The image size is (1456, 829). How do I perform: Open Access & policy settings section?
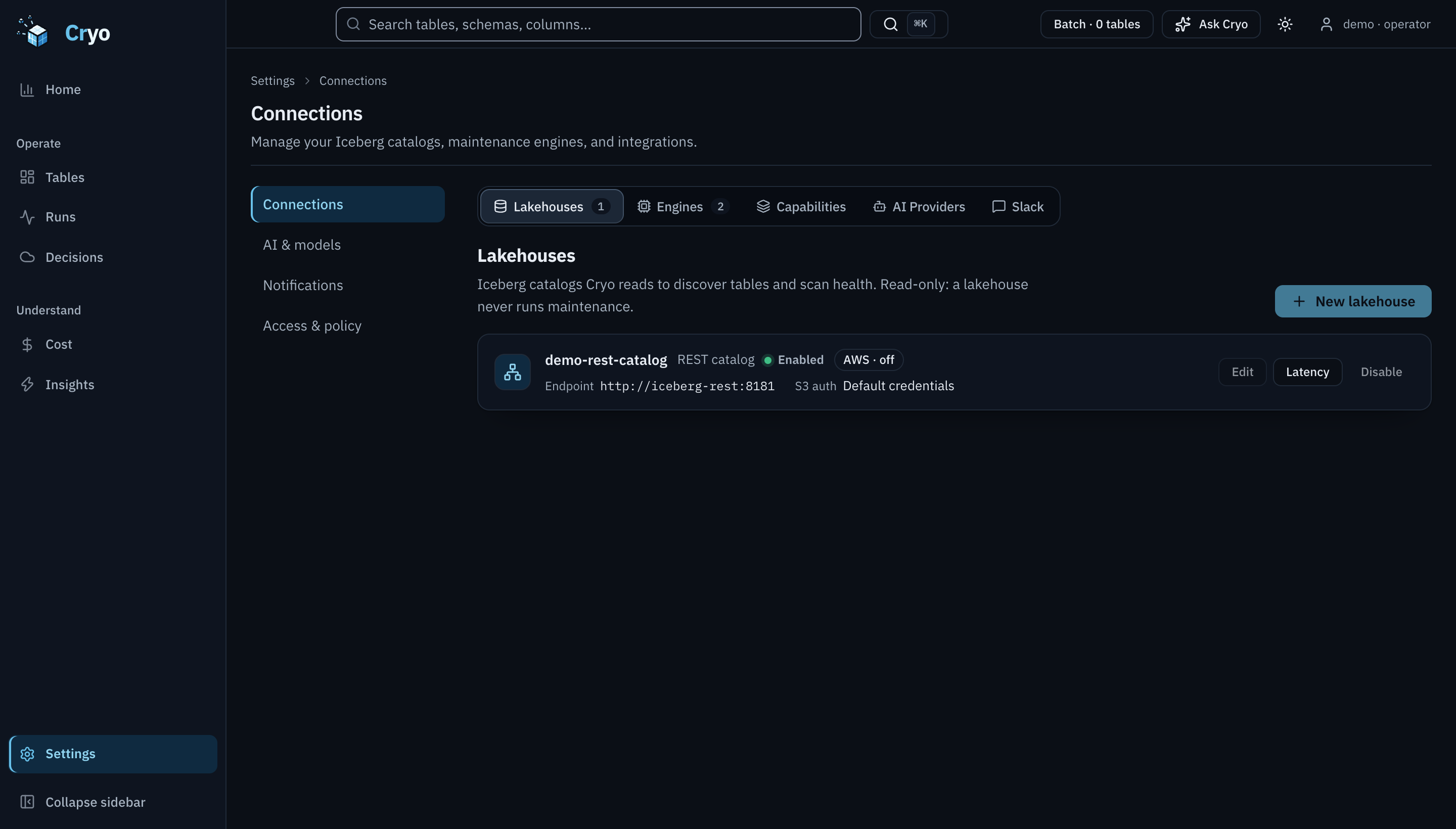point(347,326)
